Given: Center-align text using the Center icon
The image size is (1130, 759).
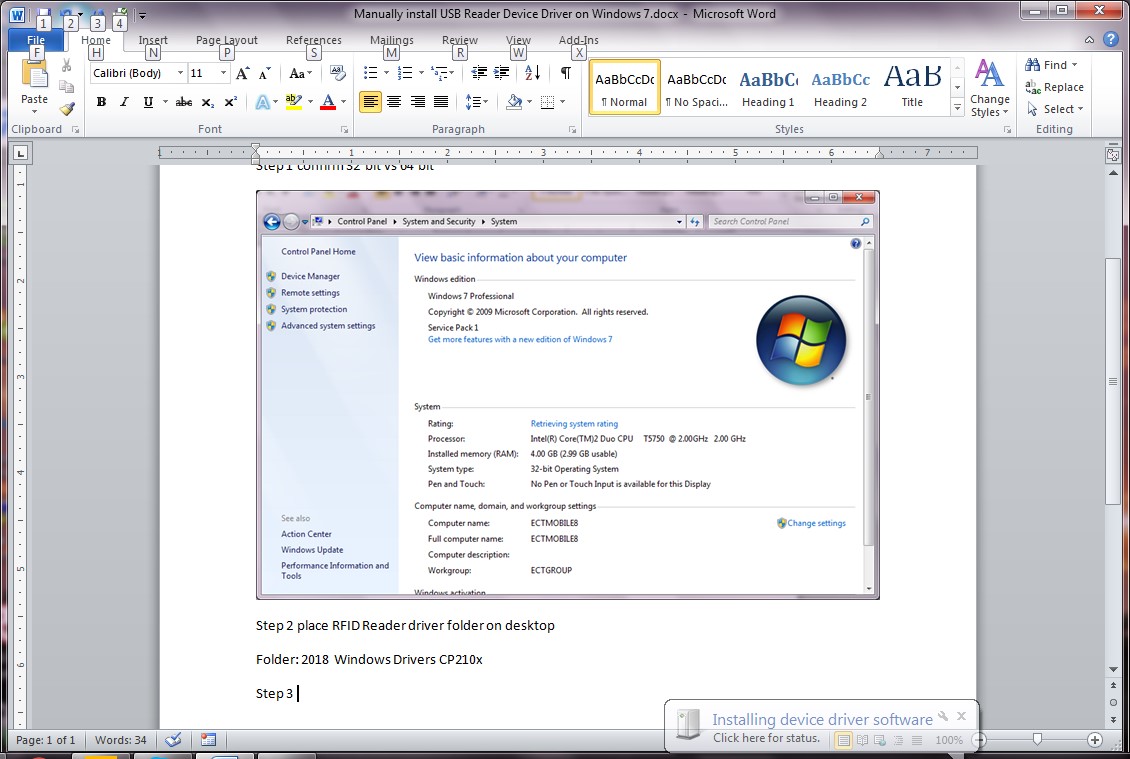Looking at the screenshot, I should (394, 102).
